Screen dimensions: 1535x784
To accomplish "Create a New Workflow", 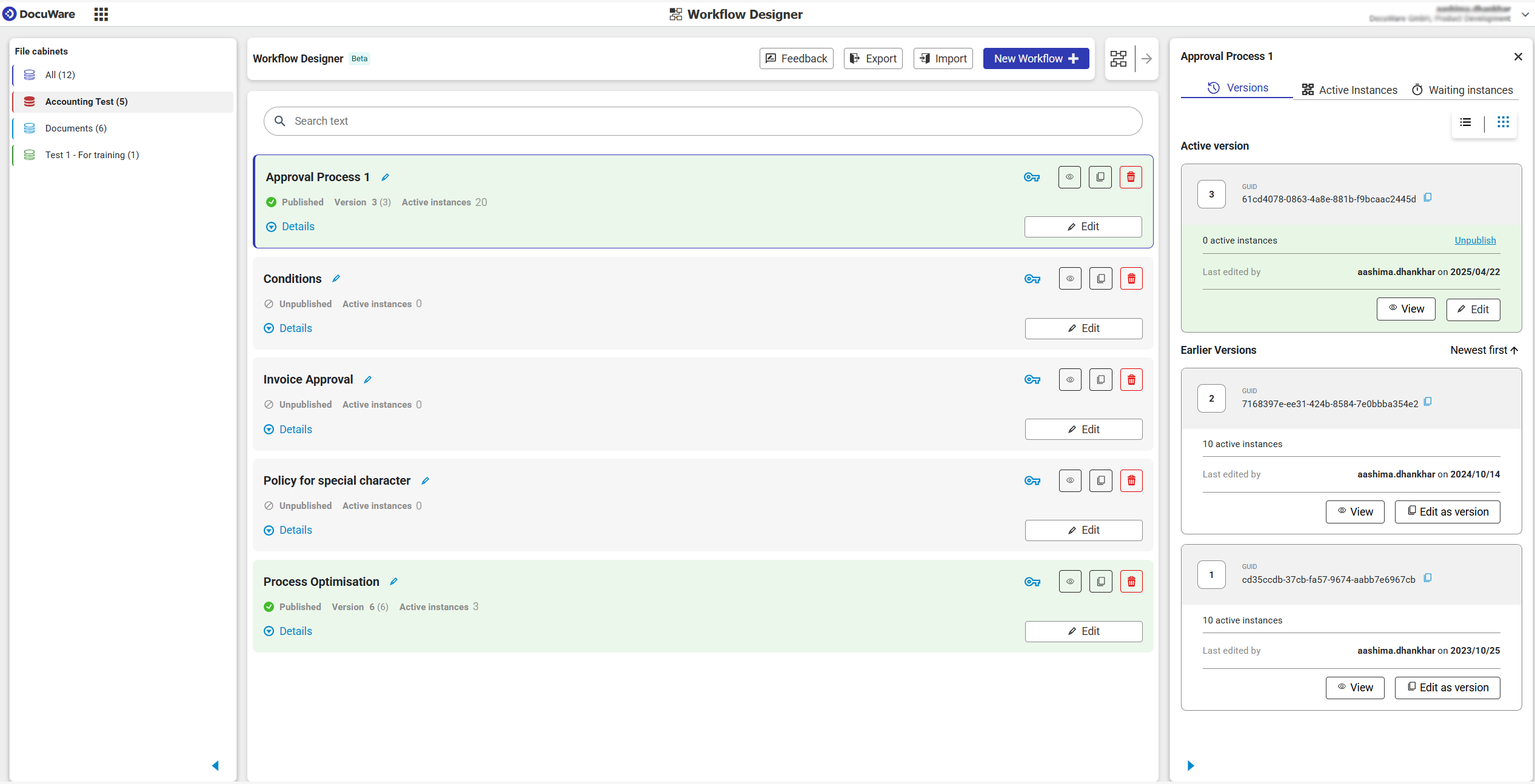I will point(1035,58).
